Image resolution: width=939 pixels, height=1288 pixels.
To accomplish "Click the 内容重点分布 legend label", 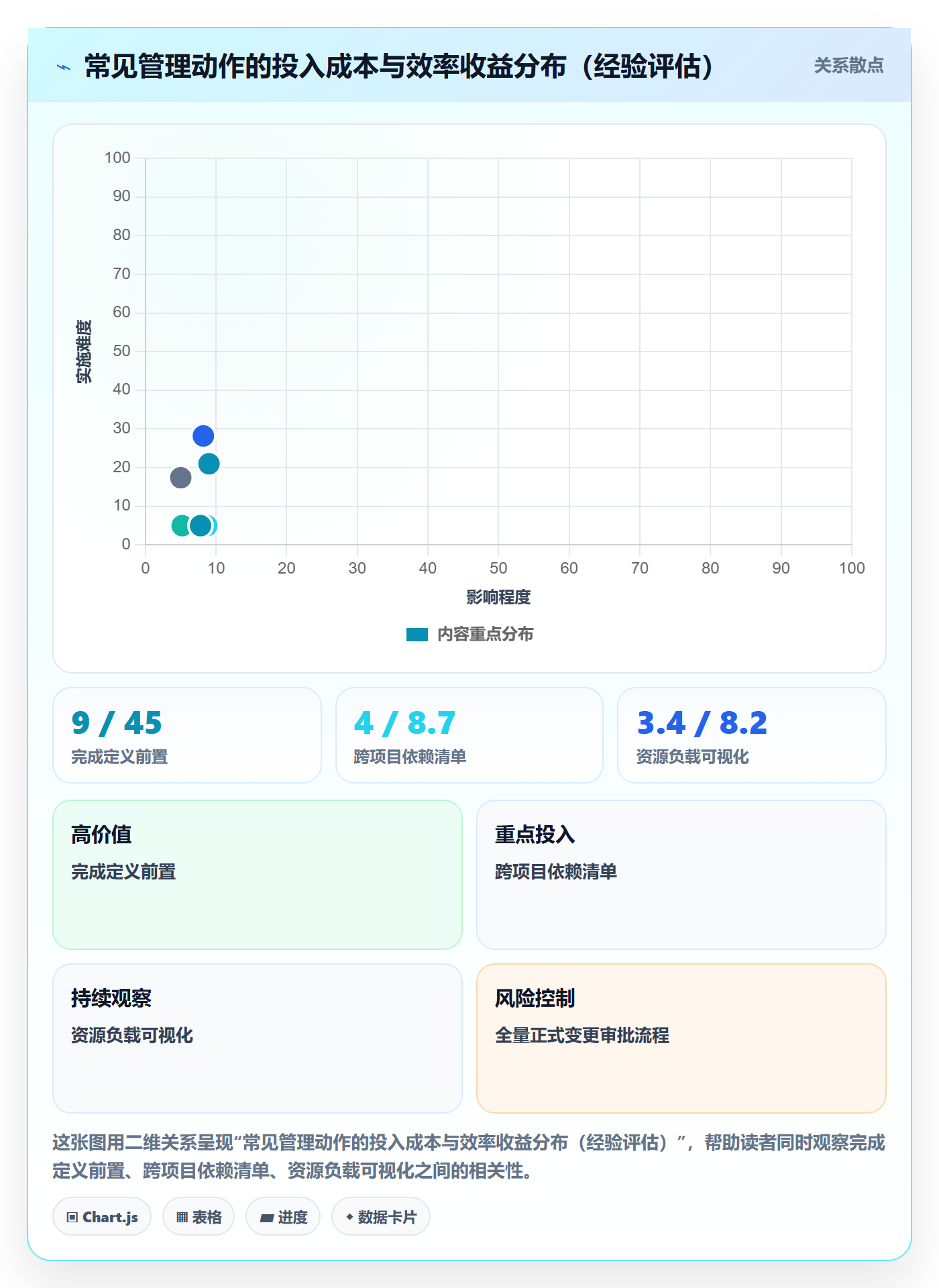I will pos(485,635).
